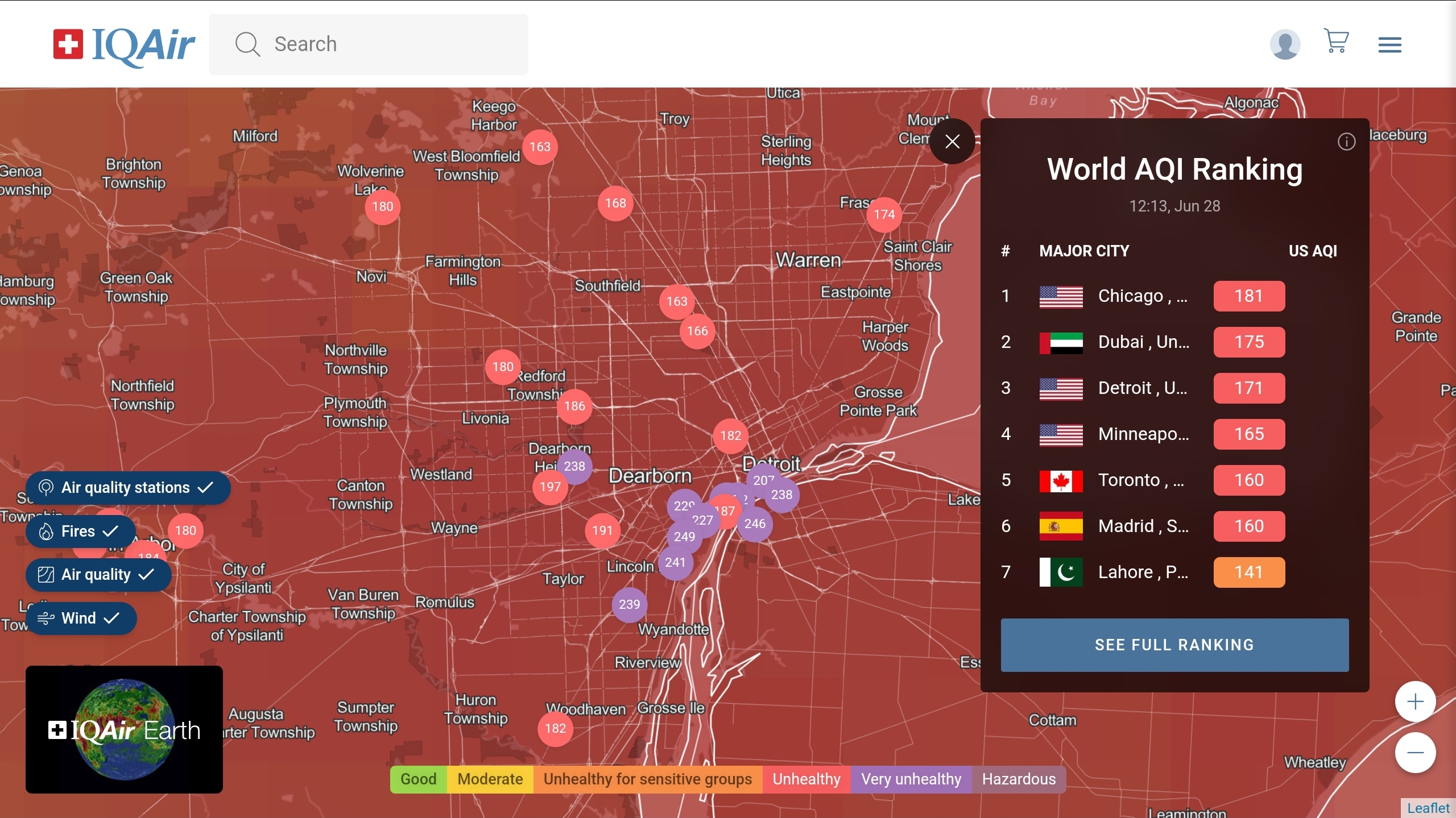Close the World AQI Ranking panel
The image size is (1456, 818).
pyautogui.click(x=953, y=142)
